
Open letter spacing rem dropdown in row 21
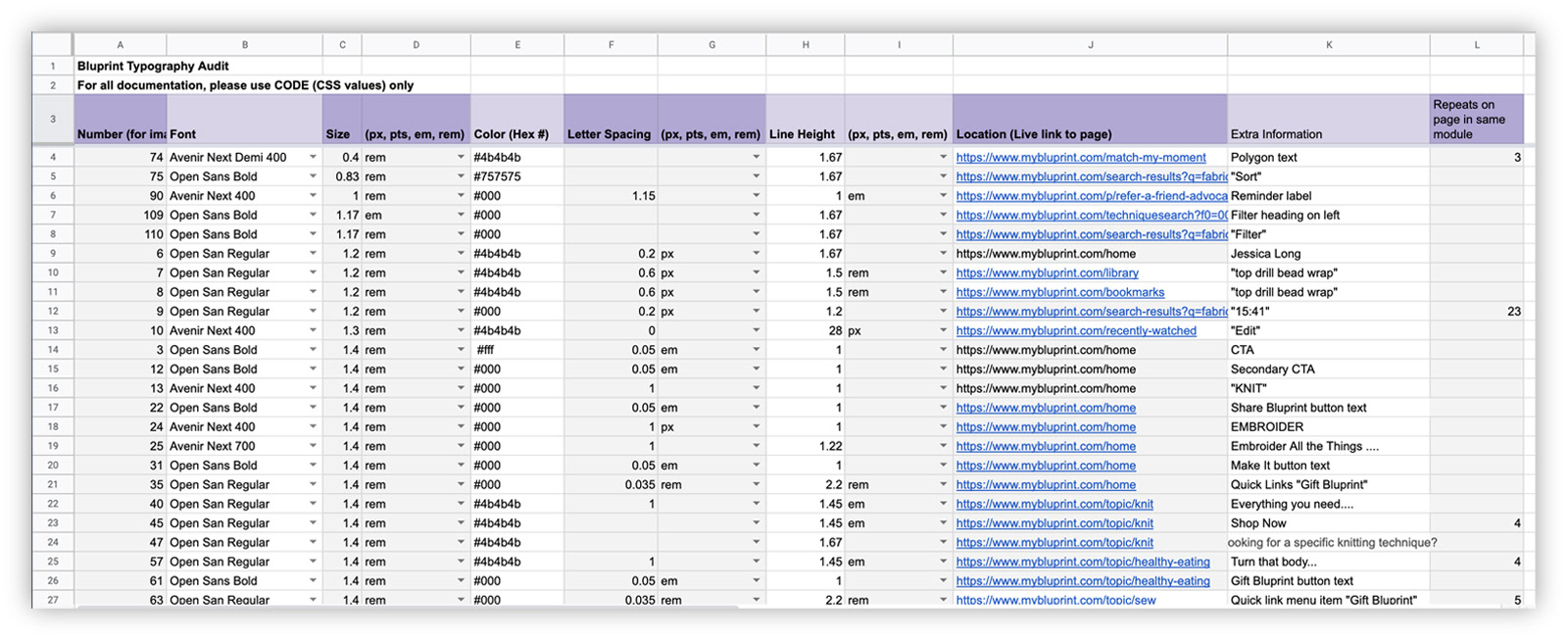pos(756,484)
